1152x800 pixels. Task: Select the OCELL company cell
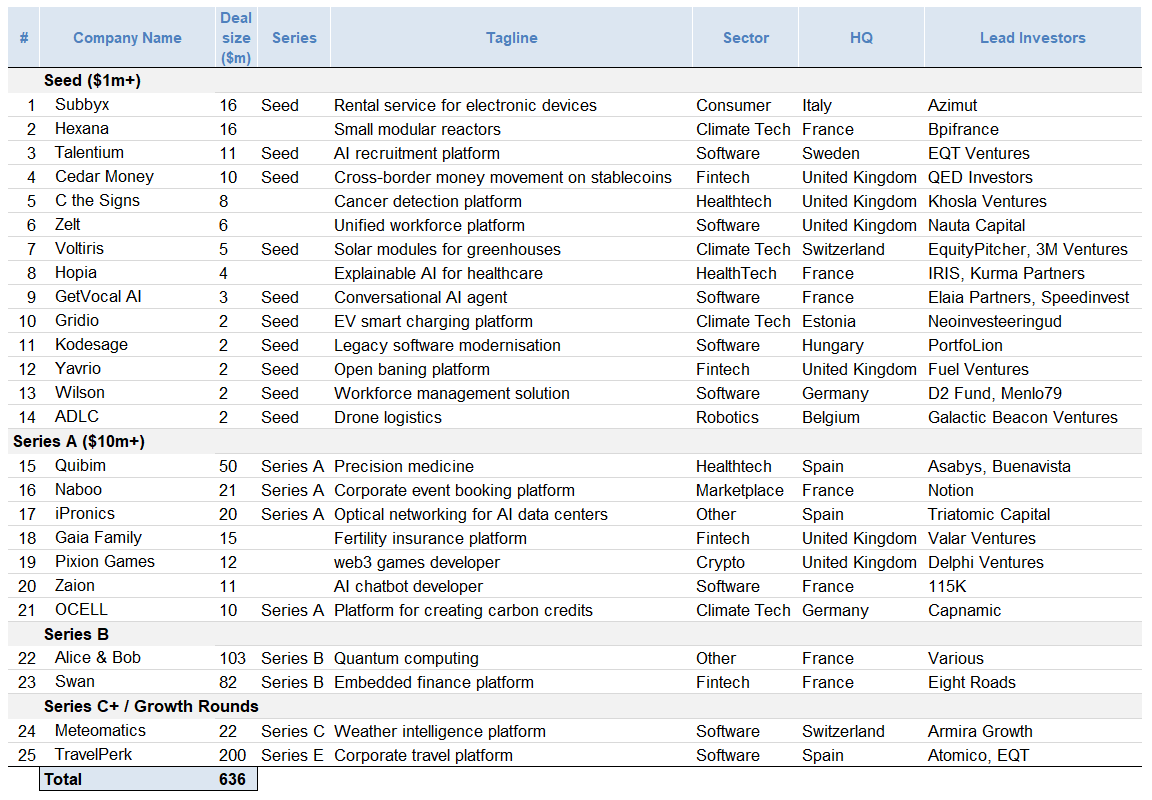(82, 610)
